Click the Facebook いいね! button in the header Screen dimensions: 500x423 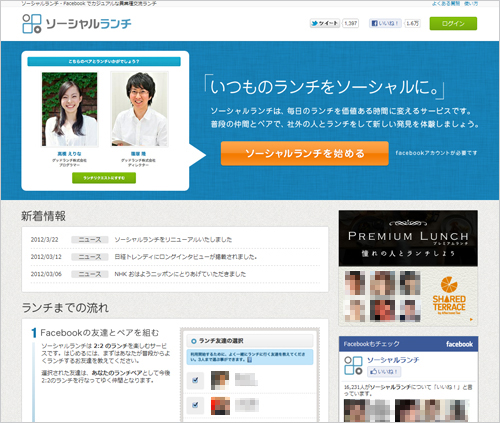tap(385, 23)
